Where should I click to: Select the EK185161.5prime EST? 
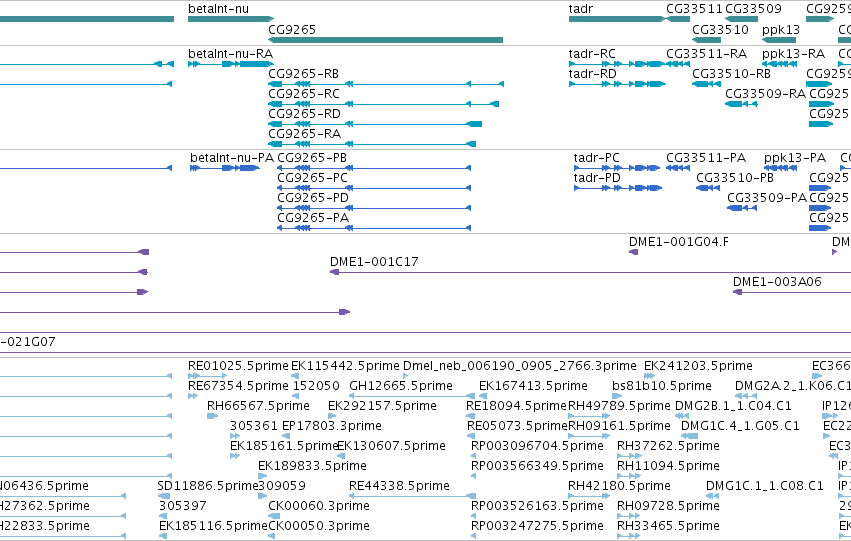click(x=234, y=456)
